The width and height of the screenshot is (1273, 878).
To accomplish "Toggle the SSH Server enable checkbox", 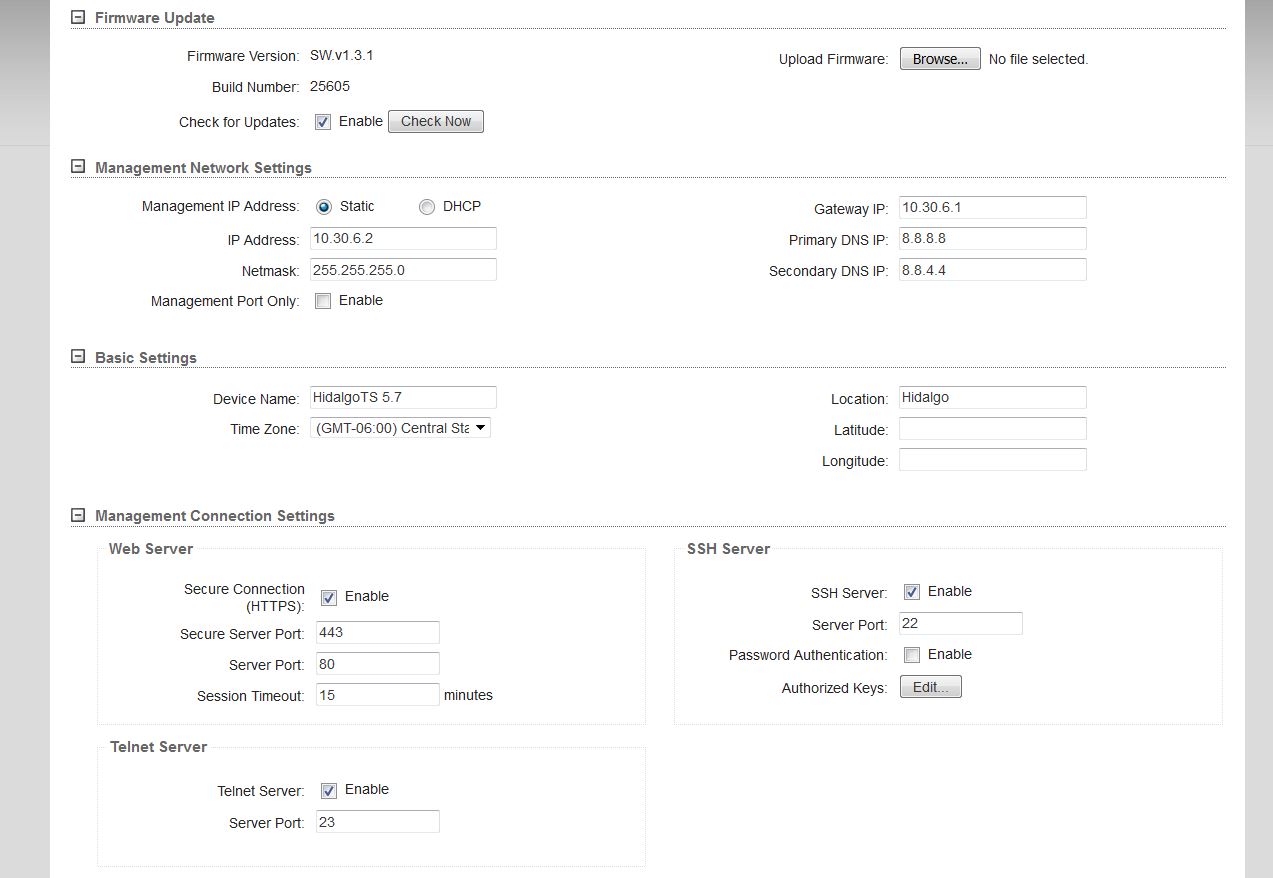I will 912,592.
